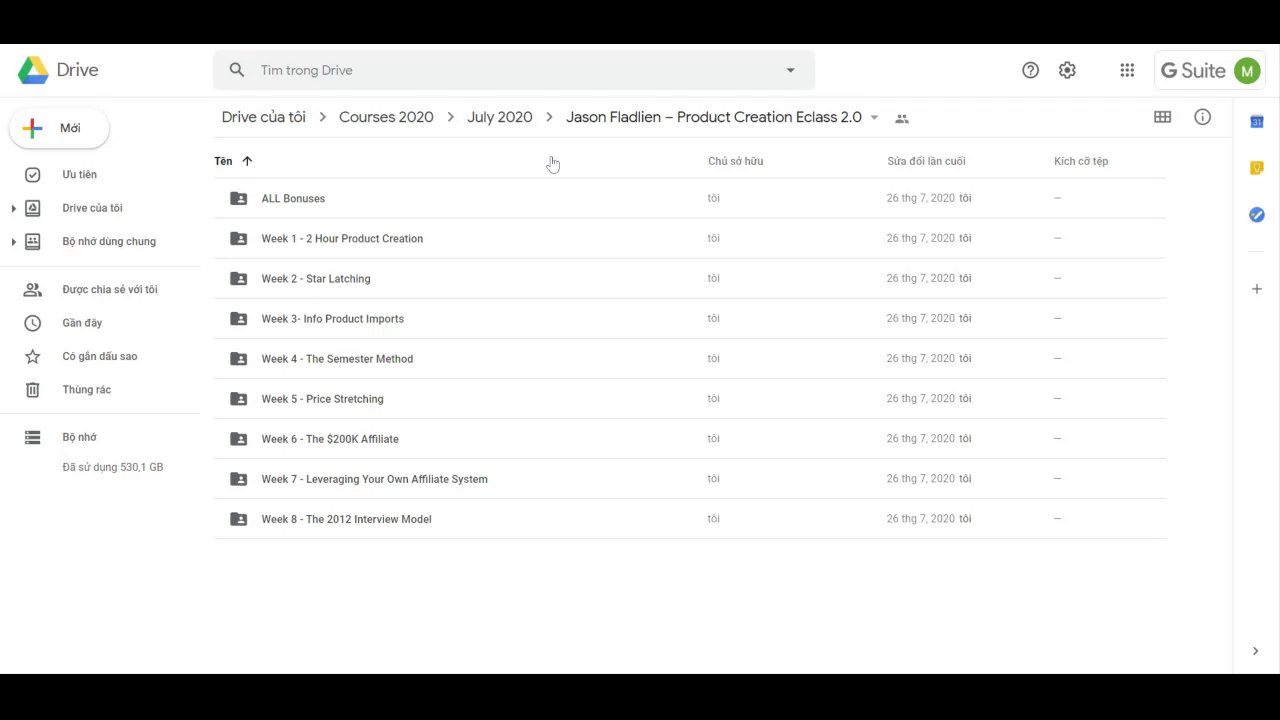
Task: Select Drive của tôi in sidebar
Action: point(92,208)
